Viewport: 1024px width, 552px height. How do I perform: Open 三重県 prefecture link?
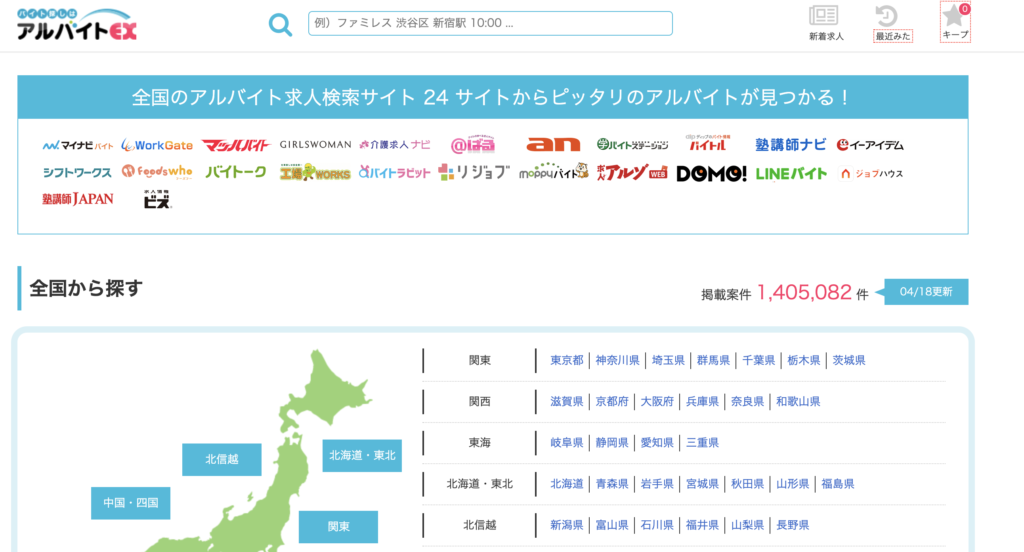[x=702, y=443]
